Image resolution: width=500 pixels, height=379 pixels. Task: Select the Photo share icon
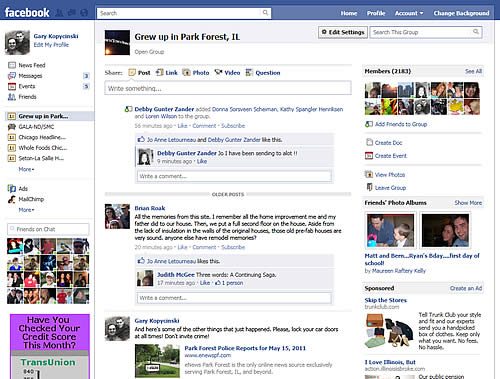click(x=186, y=72)
